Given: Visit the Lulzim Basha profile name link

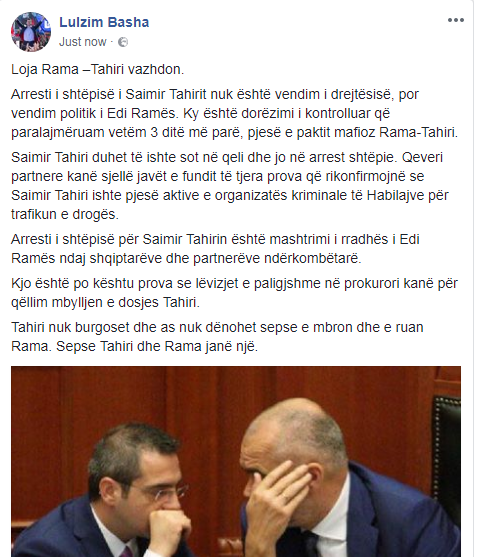Looking at the screenshot, I should pyautogui.click(x=104, y=22).
